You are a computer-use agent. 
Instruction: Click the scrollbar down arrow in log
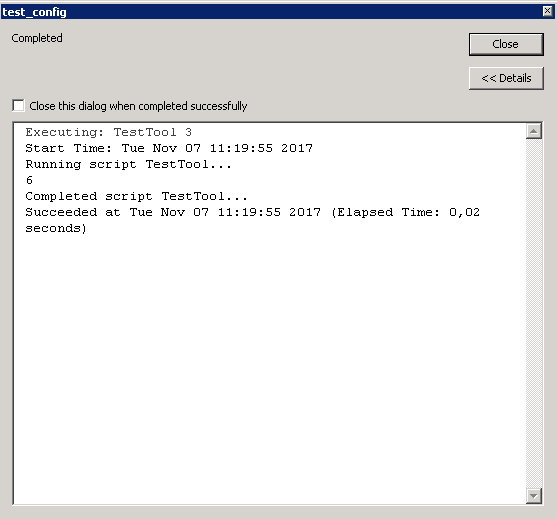[534, 496]
